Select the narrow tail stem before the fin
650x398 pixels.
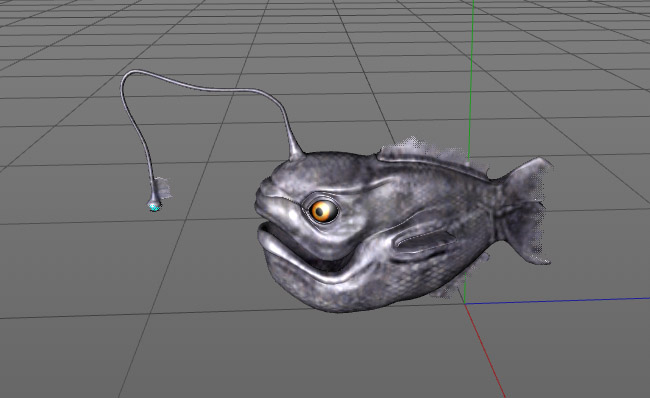(x=502, y=207)
